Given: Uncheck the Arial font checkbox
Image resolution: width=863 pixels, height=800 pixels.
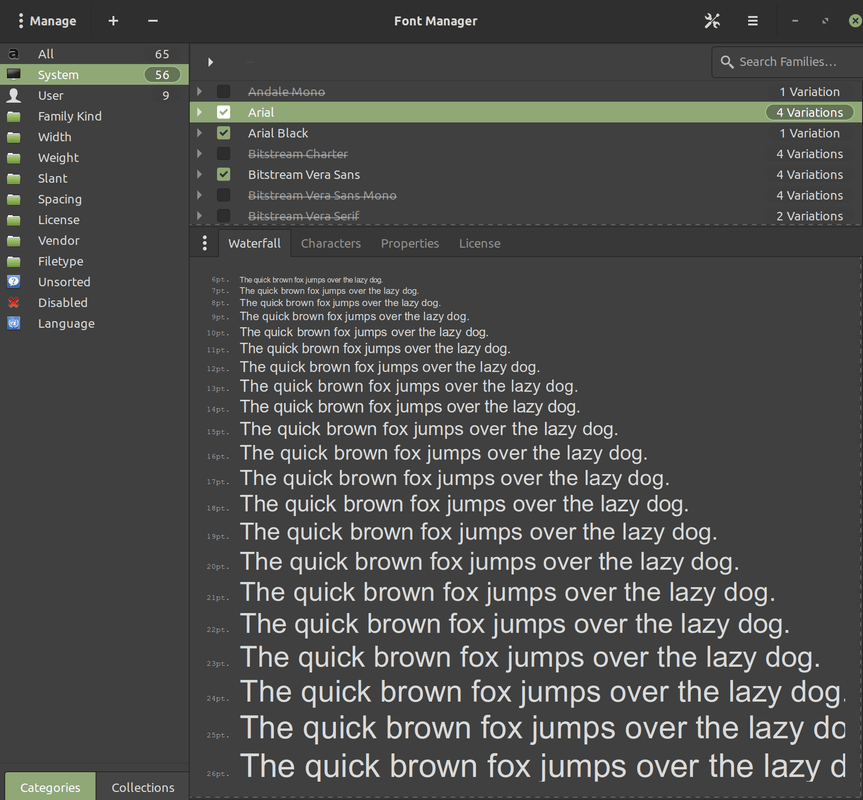Looking at the screenshot, I should click(222, 112).
